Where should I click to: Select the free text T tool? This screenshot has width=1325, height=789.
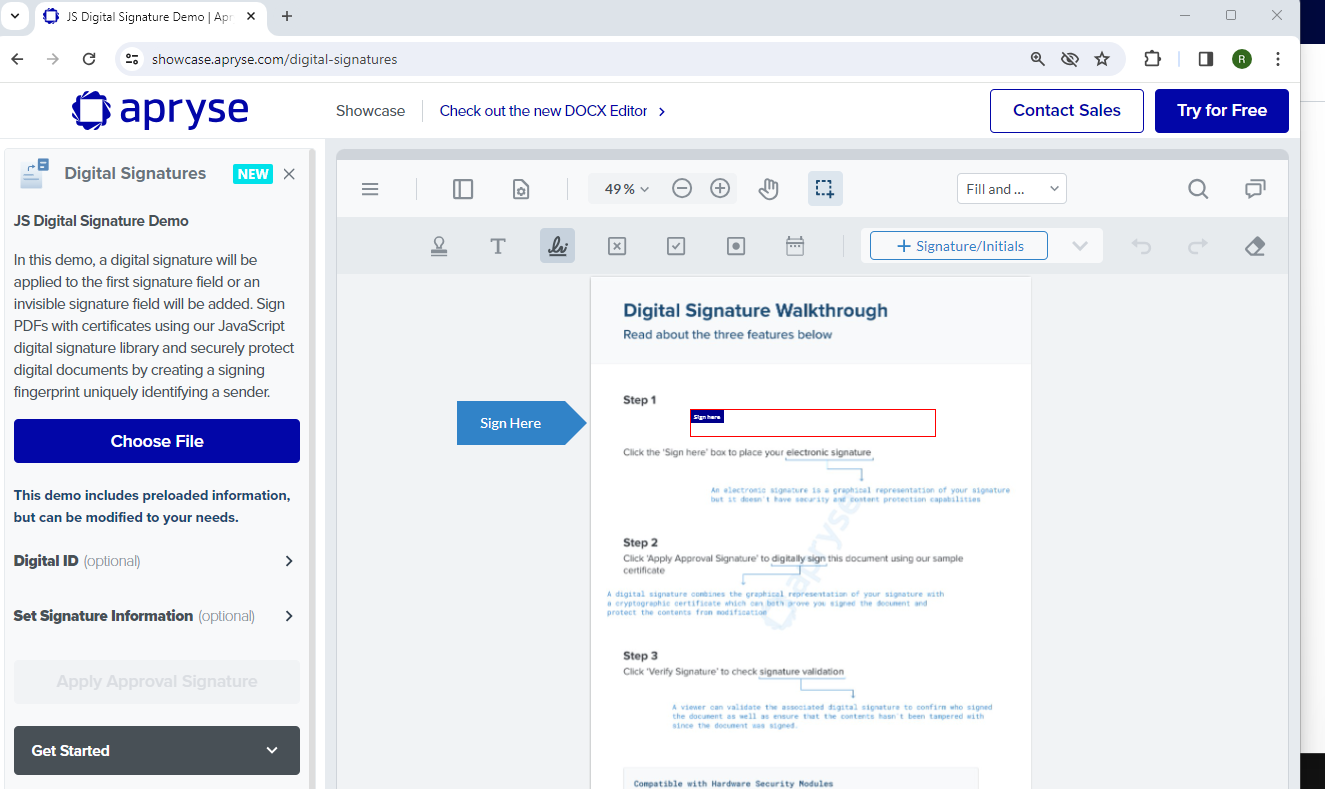[x=497, y=246]
